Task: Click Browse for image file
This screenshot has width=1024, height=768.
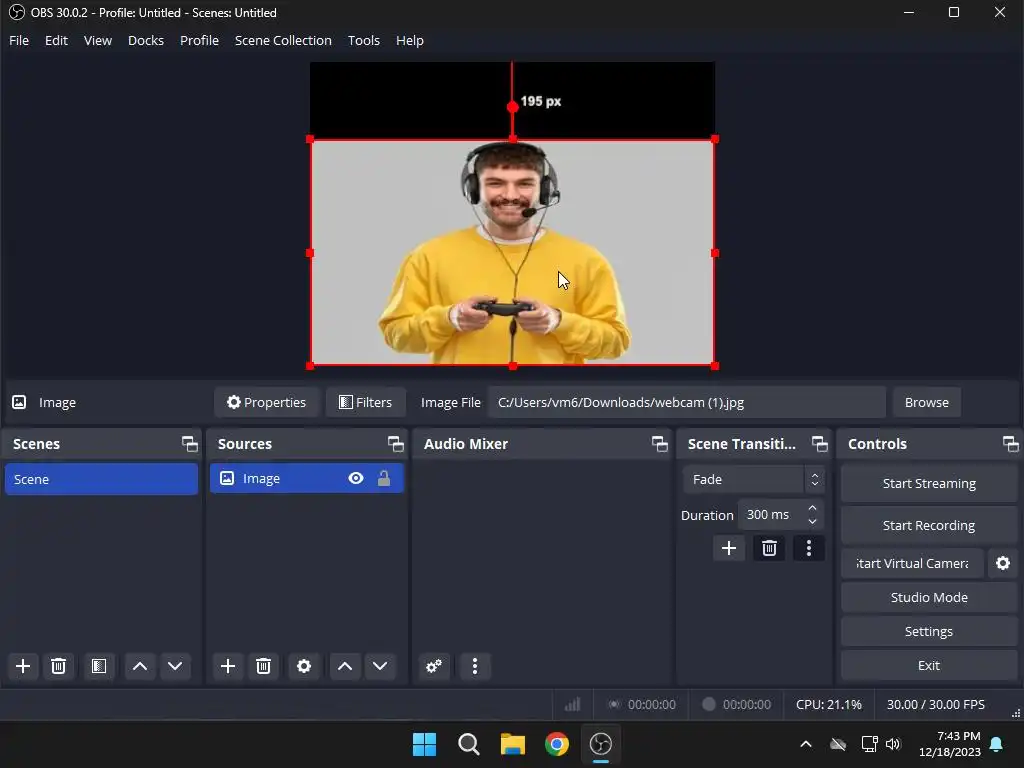Action: coord(926,402)
